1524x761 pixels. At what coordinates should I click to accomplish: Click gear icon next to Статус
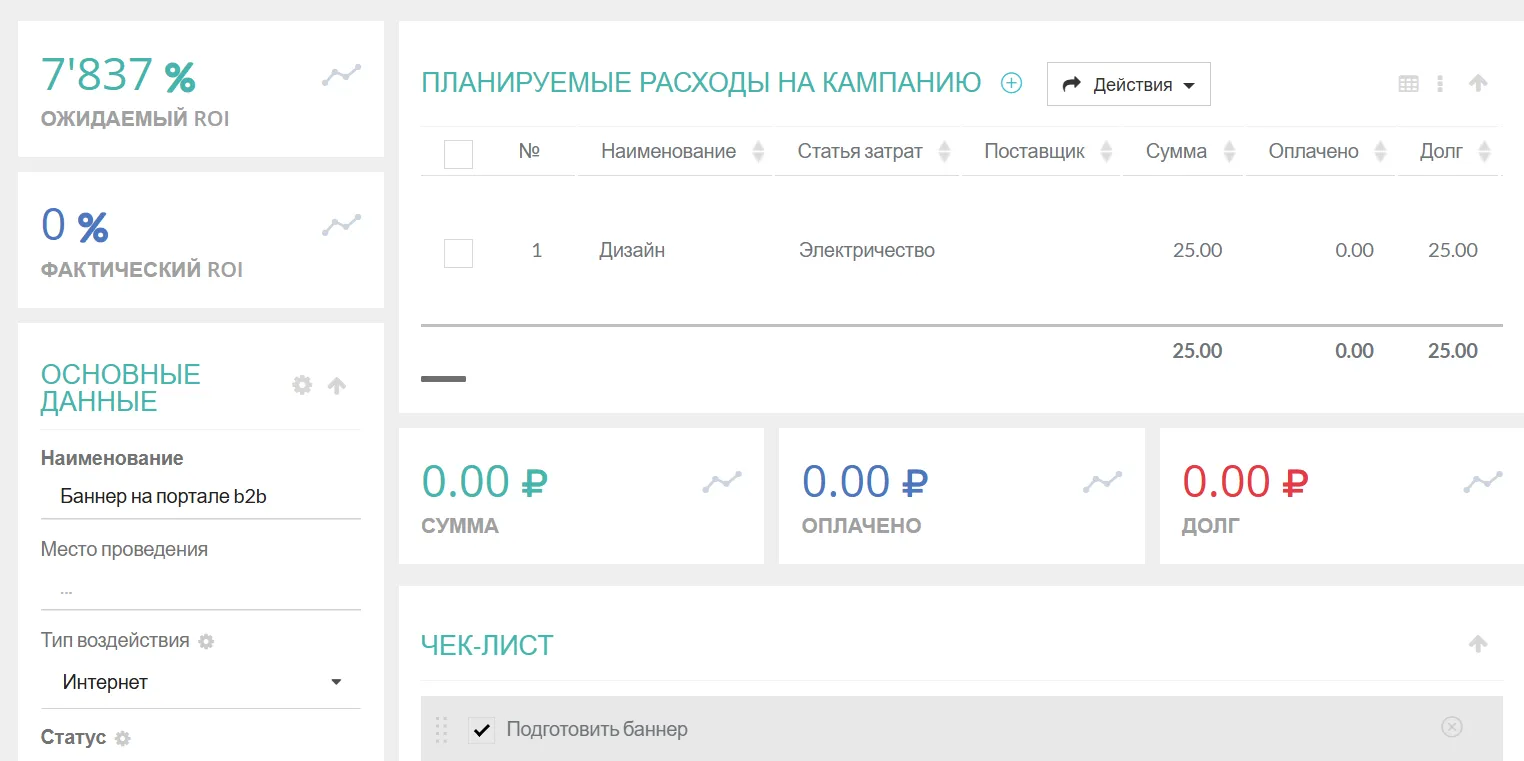pyautogui.click(x=123, y=738)
